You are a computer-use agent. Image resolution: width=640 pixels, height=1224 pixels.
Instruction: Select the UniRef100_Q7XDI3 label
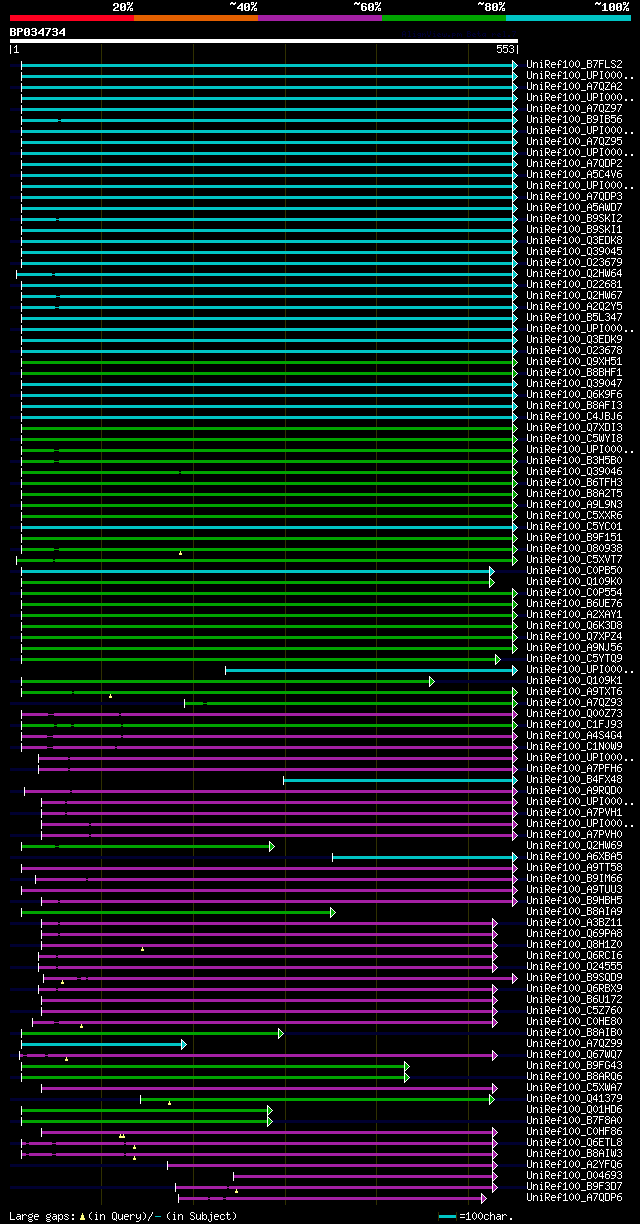575,428
